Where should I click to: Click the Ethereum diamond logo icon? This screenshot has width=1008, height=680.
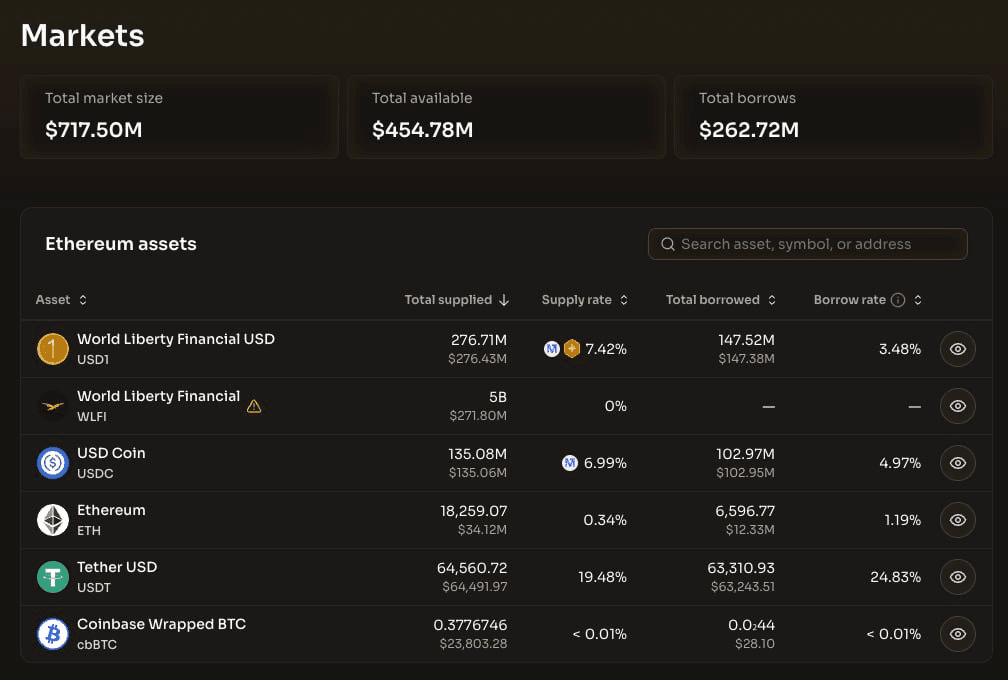pyautogui.click(x=53, y=520)
